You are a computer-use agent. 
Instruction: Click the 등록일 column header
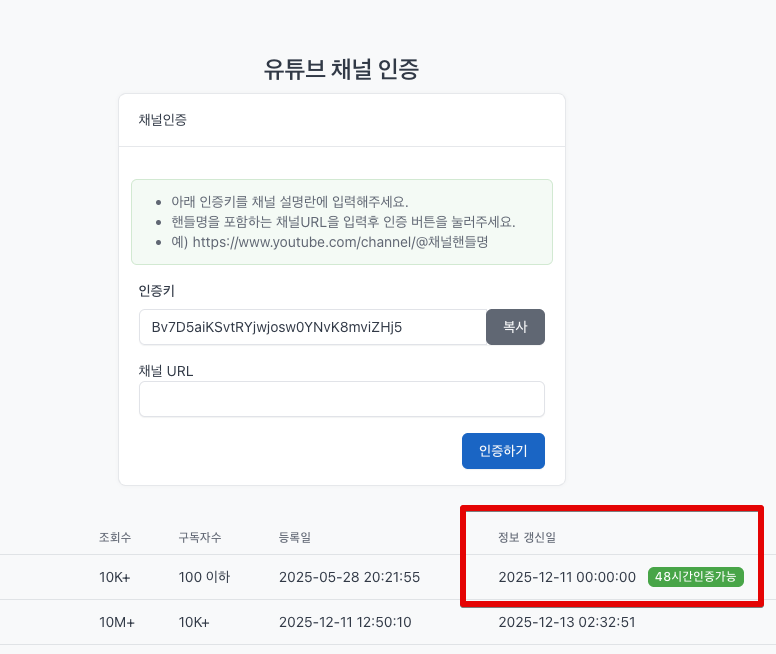point(294,538)
